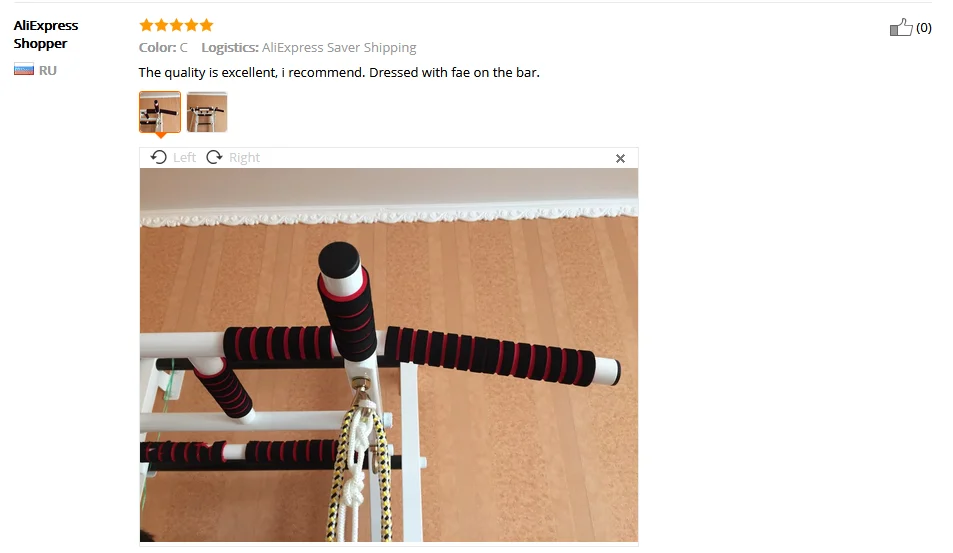The height and width of the screenshot is (553, 953).
Task: Click the Russian flag icon
Action: (x=24, y=70)
